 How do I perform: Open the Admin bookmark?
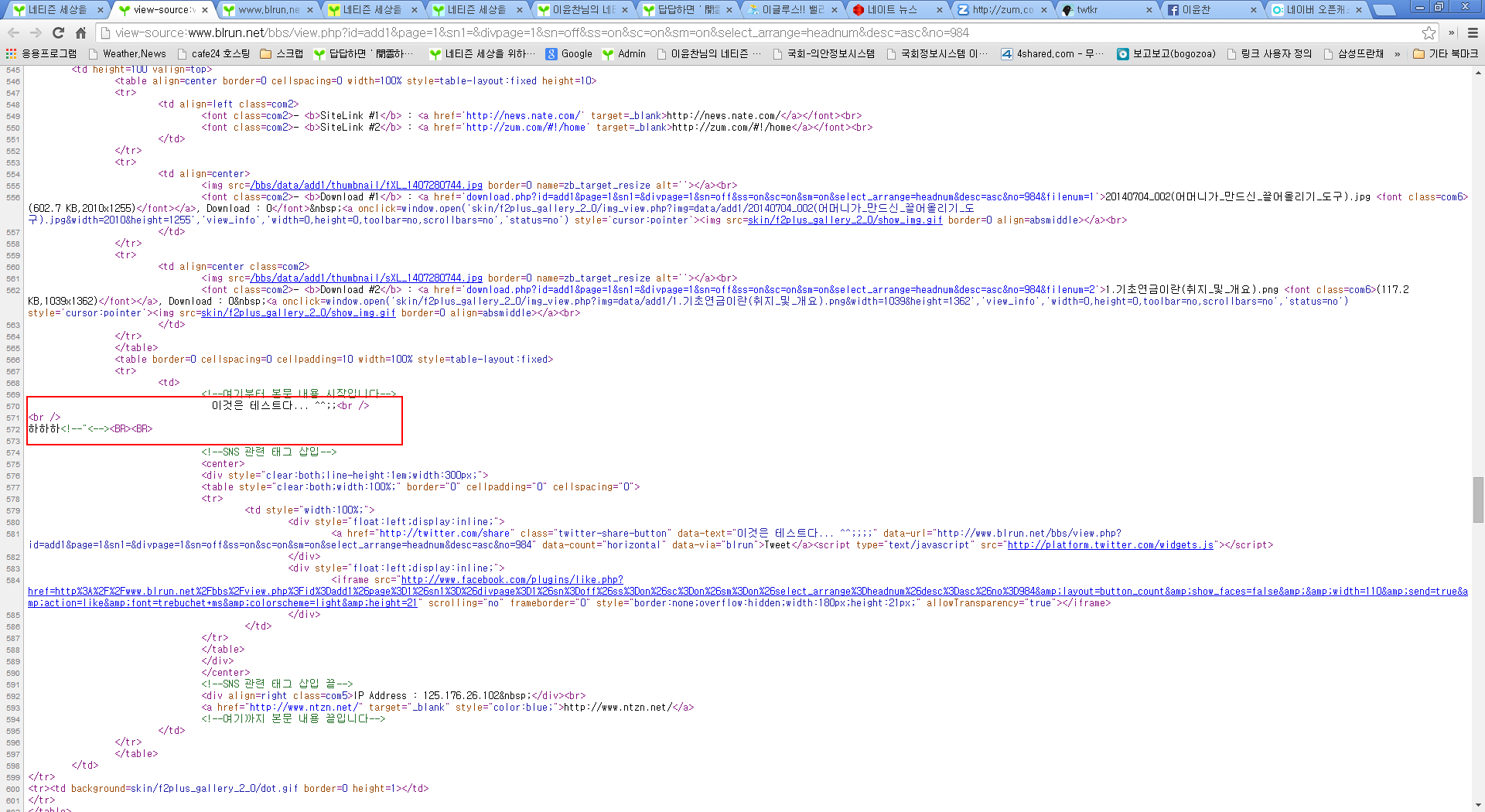(623, 53)
